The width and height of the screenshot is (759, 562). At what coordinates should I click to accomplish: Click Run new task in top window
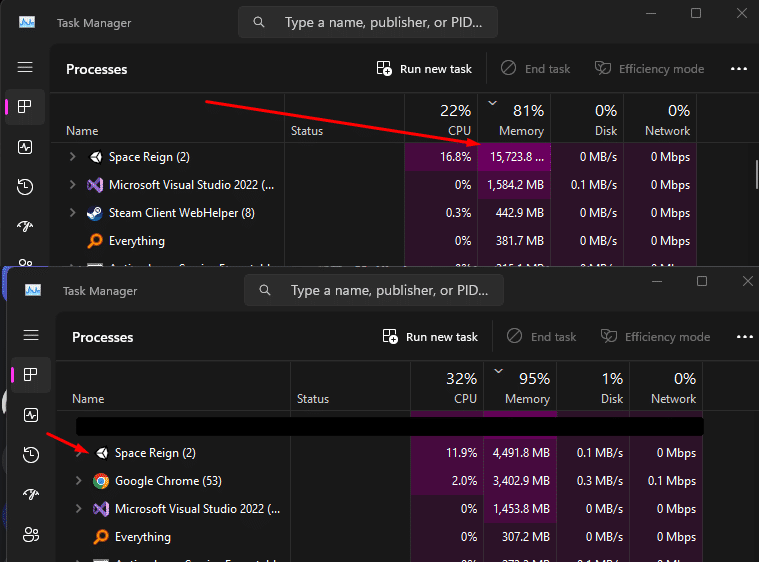coord(424,69)
